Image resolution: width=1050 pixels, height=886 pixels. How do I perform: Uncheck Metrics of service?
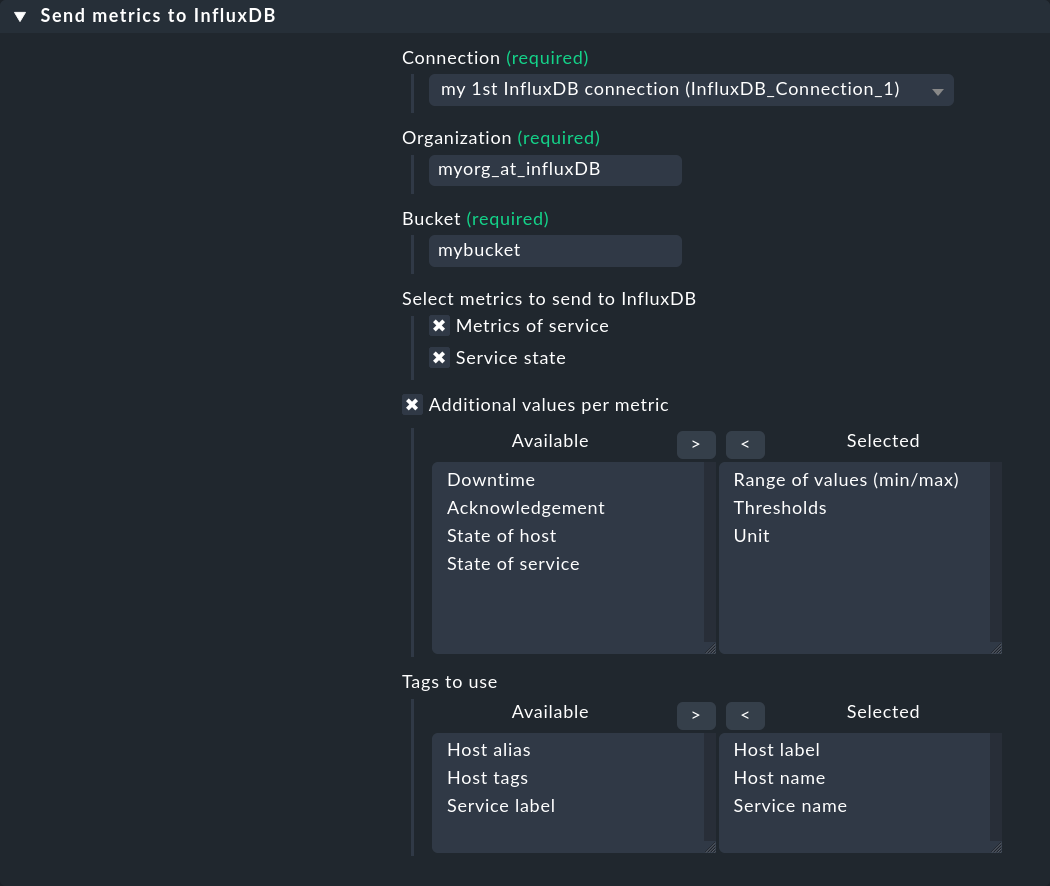tap(439, 325)
